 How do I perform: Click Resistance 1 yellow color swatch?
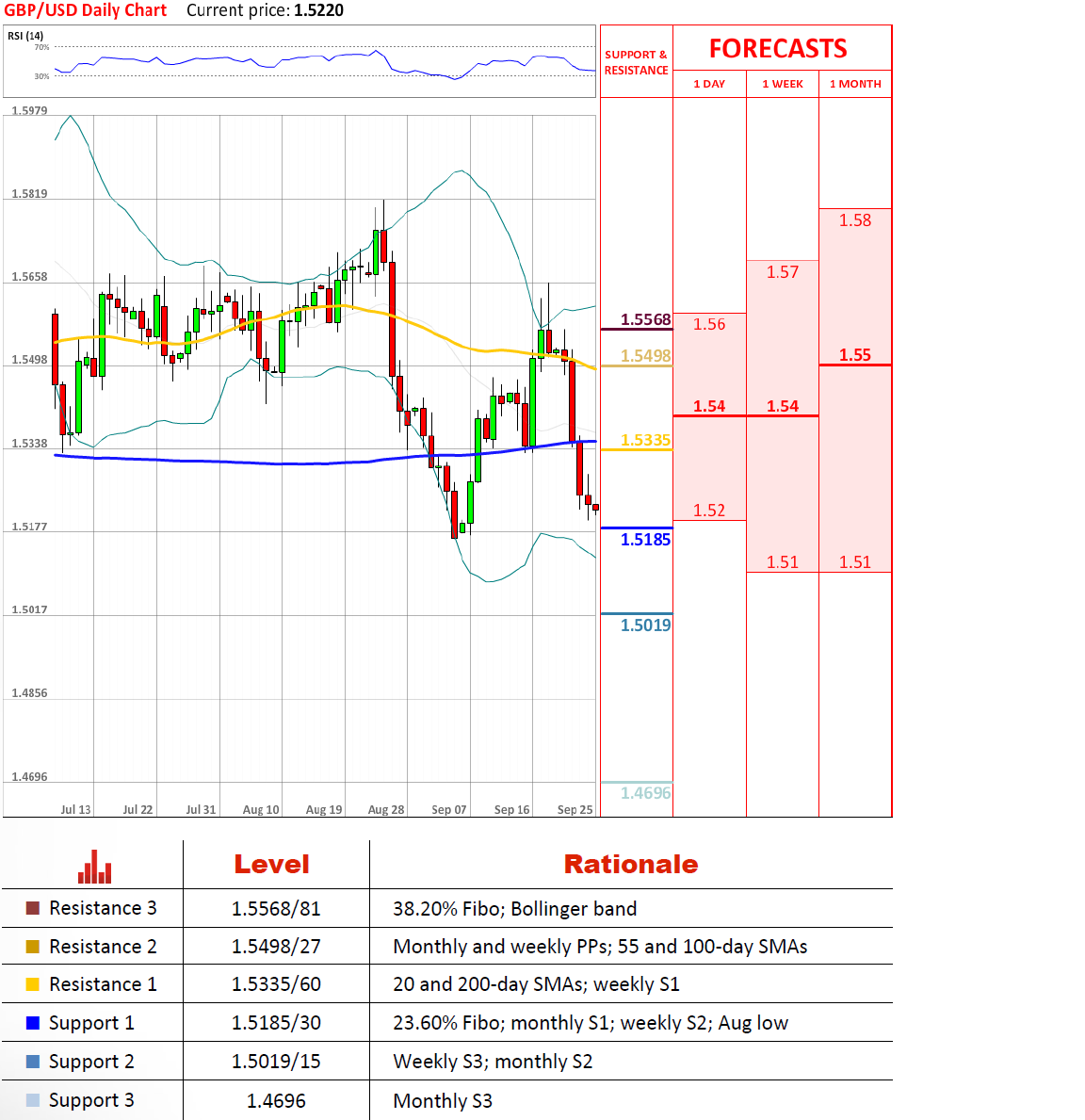33,984
